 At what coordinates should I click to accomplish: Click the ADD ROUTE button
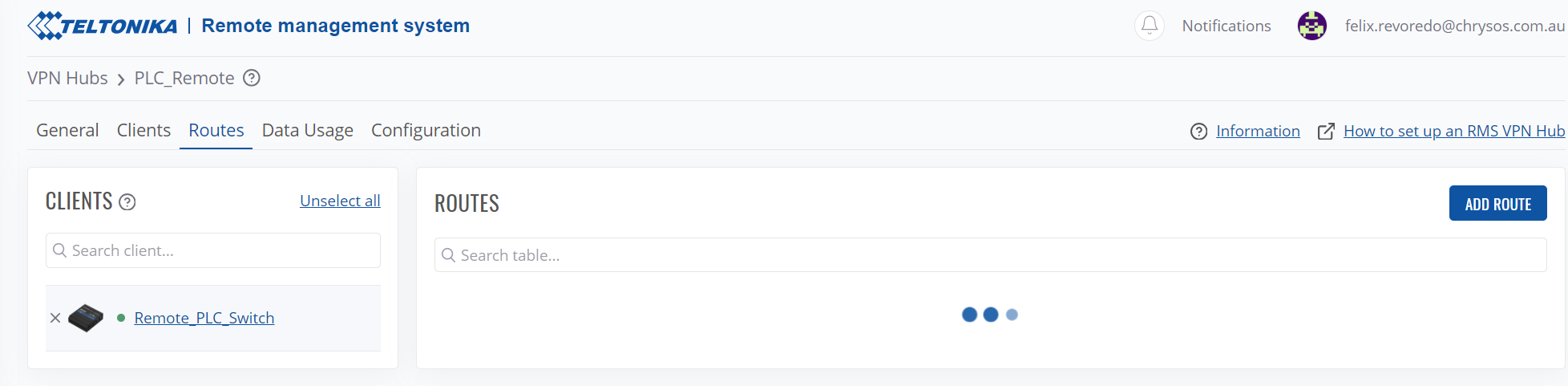[x=1497, y=203]
